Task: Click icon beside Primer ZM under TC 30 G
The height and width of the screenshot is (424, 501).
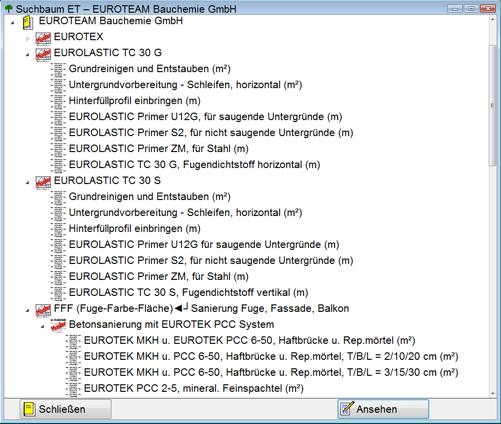Action: (x=58, y=150)
